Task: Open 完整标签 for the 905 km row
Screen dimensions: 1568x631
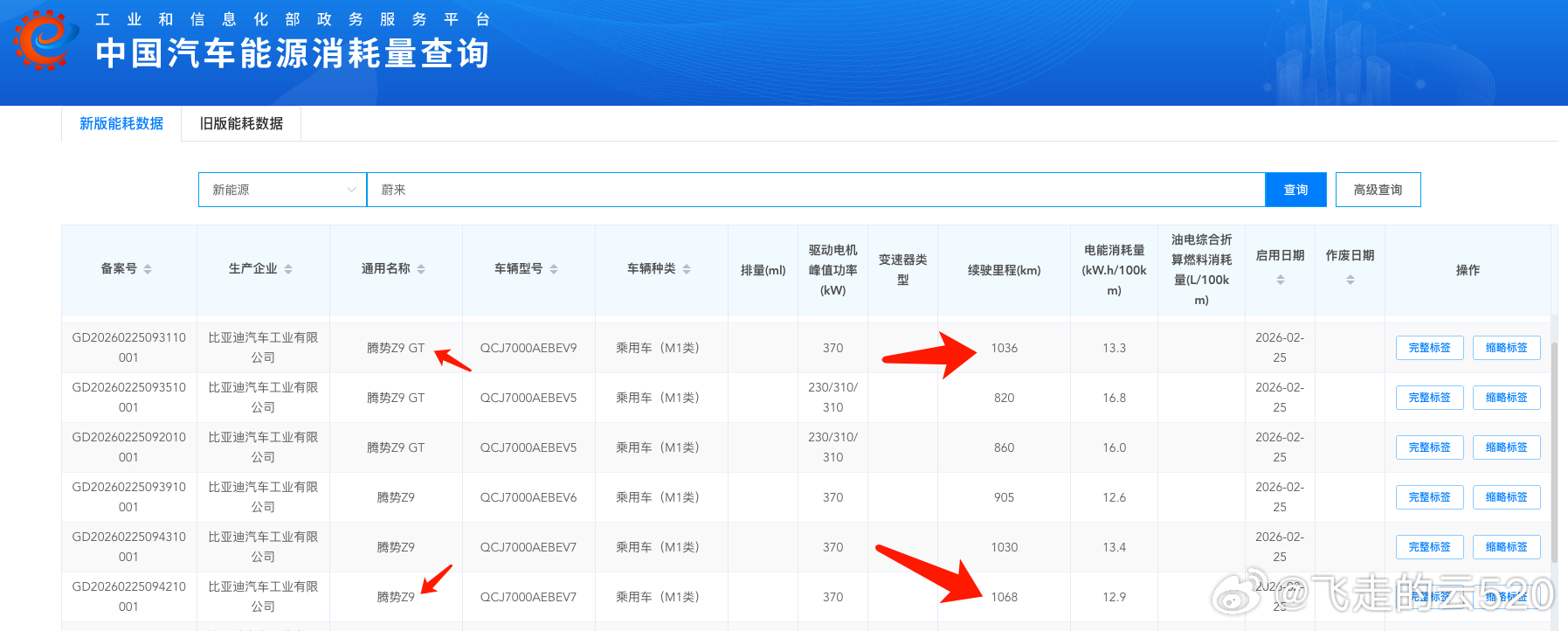Action: (1429, 497)
